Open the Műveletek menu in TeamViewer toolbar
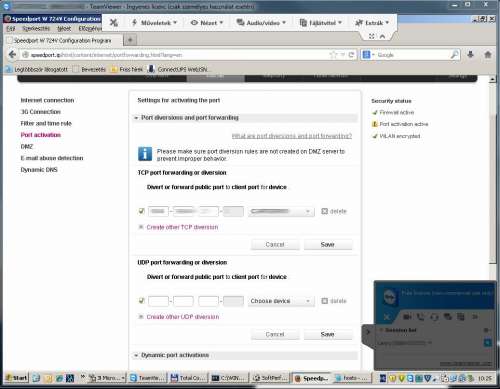 click(154, 23)
